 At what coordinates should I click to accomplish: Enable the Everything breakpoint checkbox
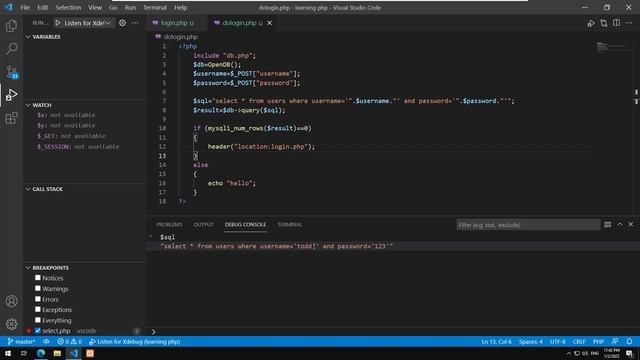point(38,320)
